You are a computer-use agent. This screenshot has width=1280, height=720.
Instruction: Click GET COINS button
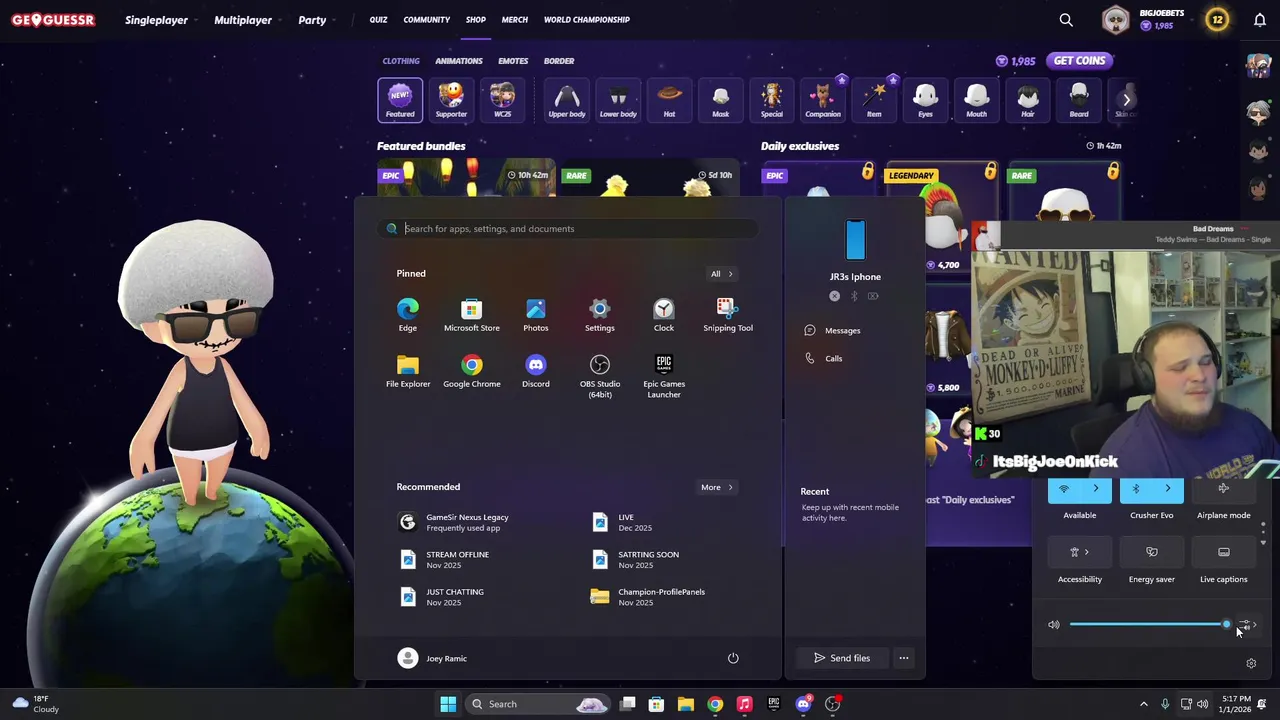click(x=1079, y=61)
